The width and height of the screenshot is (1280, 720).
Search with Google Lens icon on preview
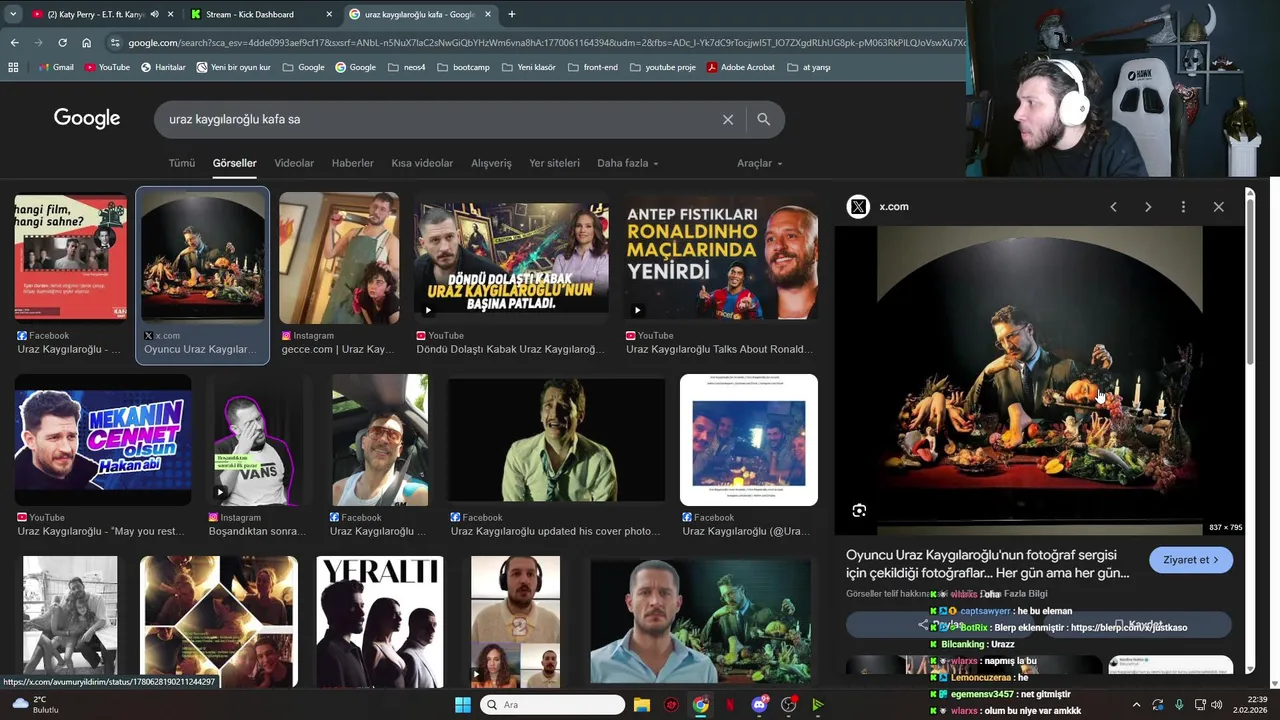[x=859, y=511]
